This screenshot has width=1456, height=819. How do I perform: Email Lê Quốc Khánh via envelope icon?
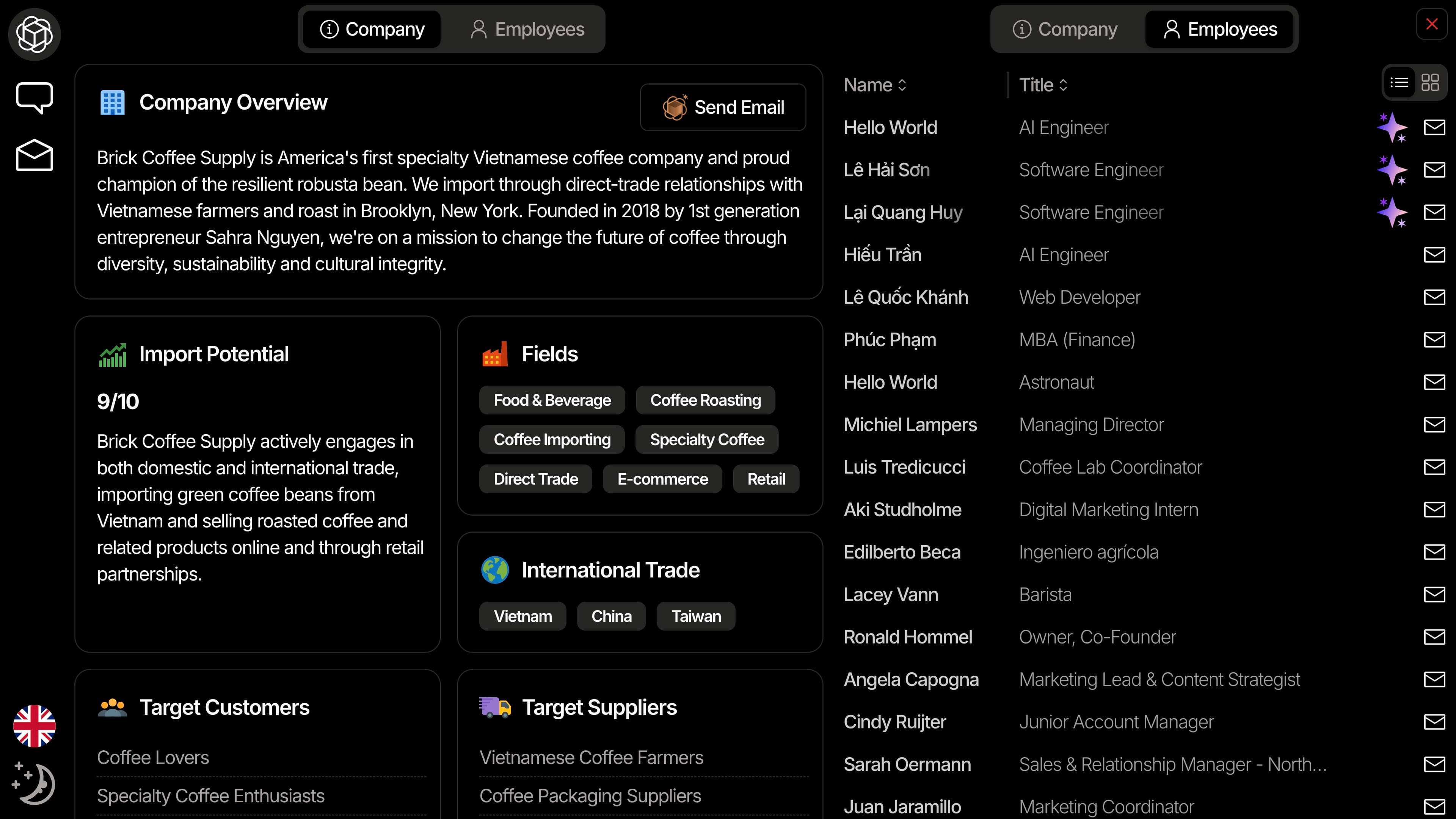coord(1434,297)
